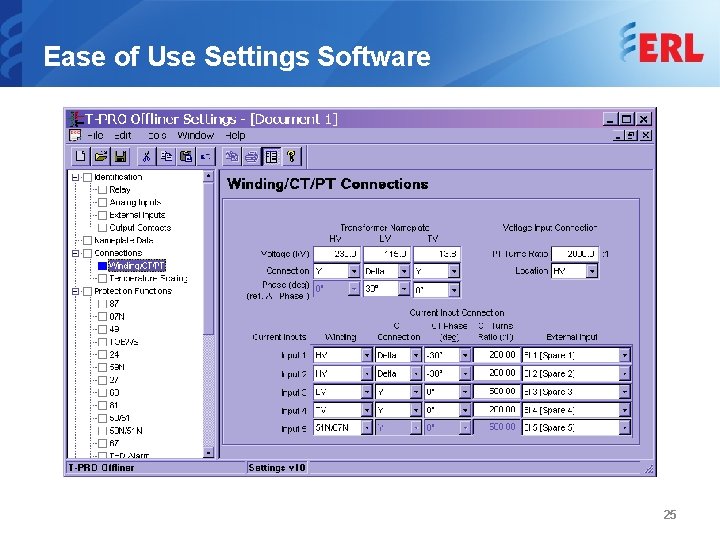Click the Copy toolbar icon
The image size is (720, 540).
(166, 157)
